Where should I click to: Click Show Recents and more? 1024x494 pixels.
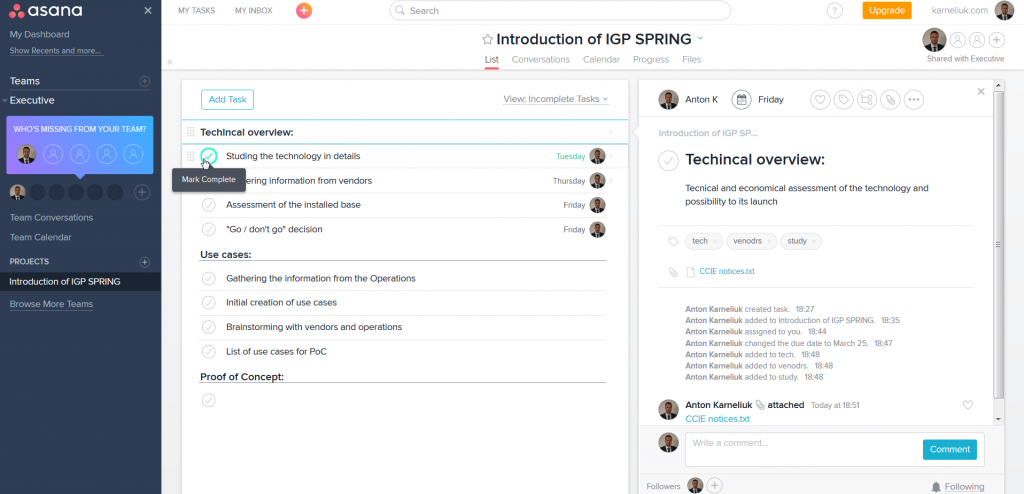coord(56,50)
